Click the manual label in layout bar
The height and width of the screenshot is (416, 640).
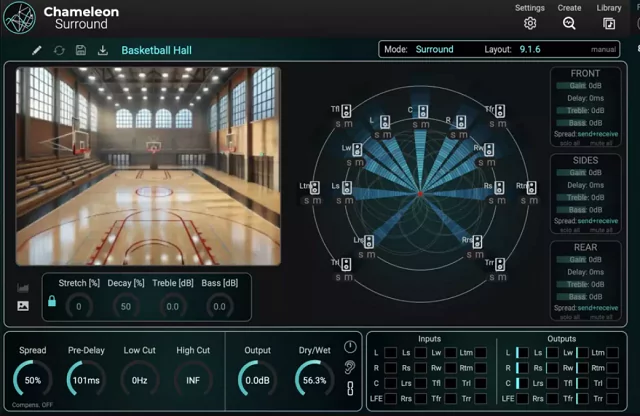tap(603, 49)
